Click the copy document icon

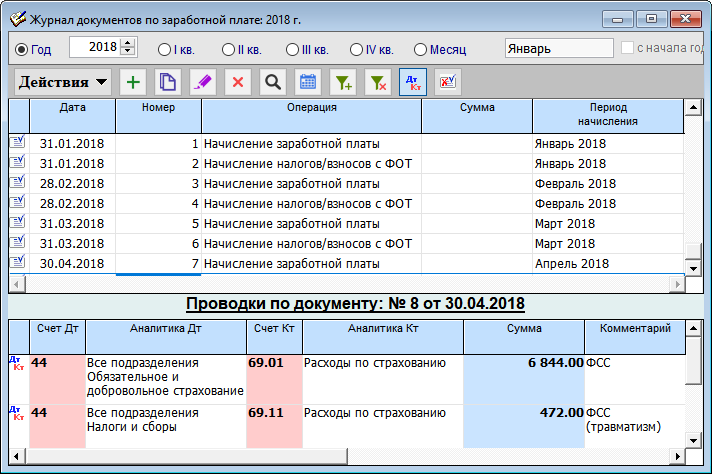168,82
